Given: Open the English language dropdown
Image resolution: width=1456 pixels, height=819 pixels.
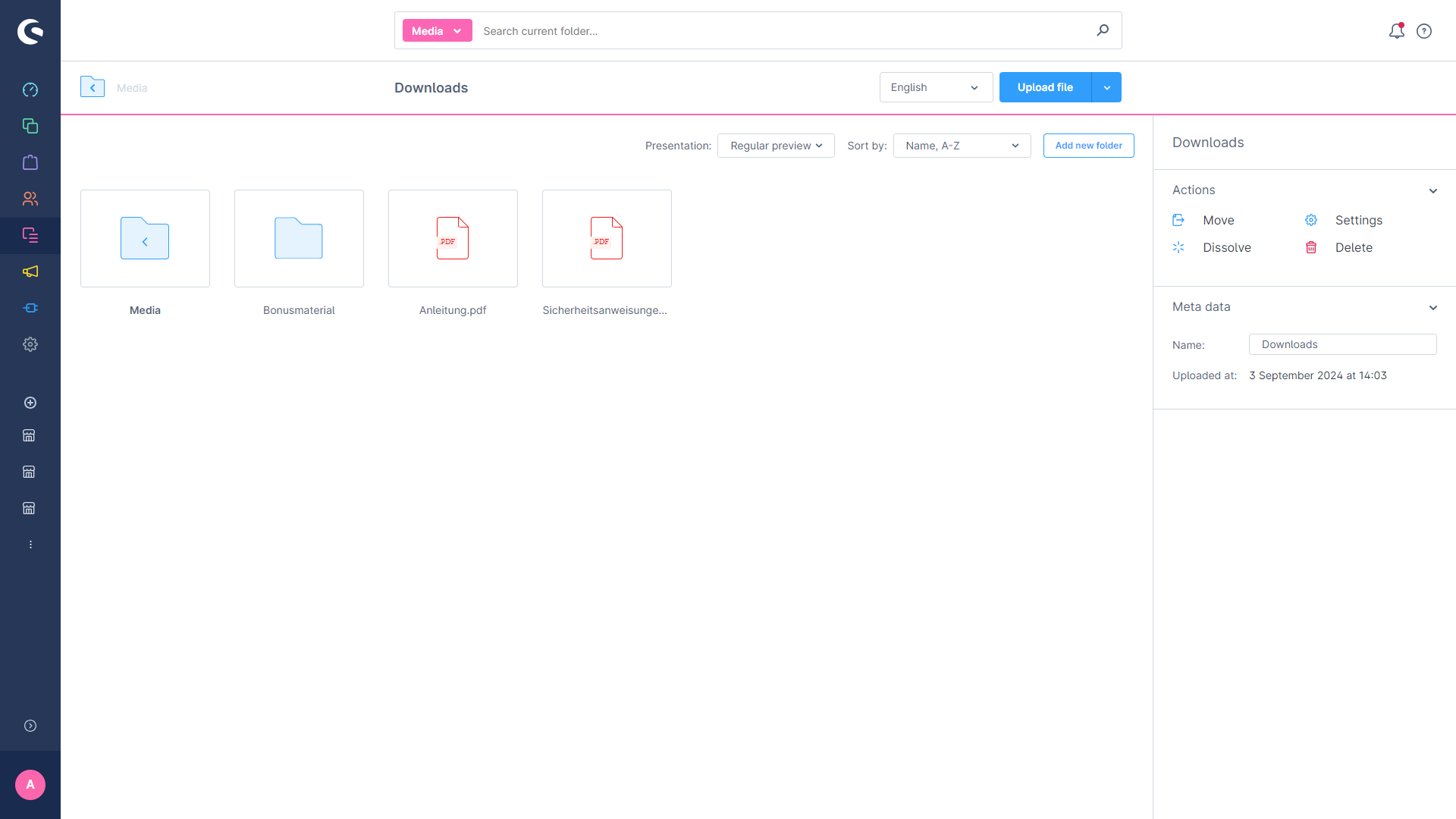Looking at the screenshot, I should [x=936, y=87].
